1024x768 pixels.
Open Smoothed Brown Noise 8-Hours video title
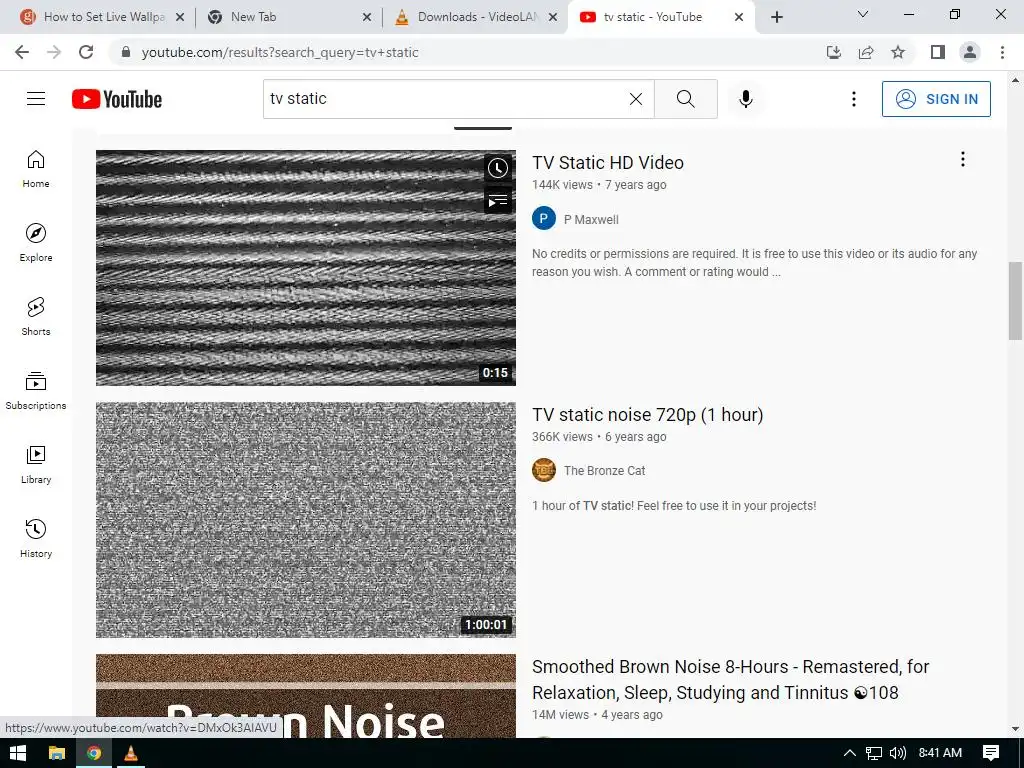[730, 679]
